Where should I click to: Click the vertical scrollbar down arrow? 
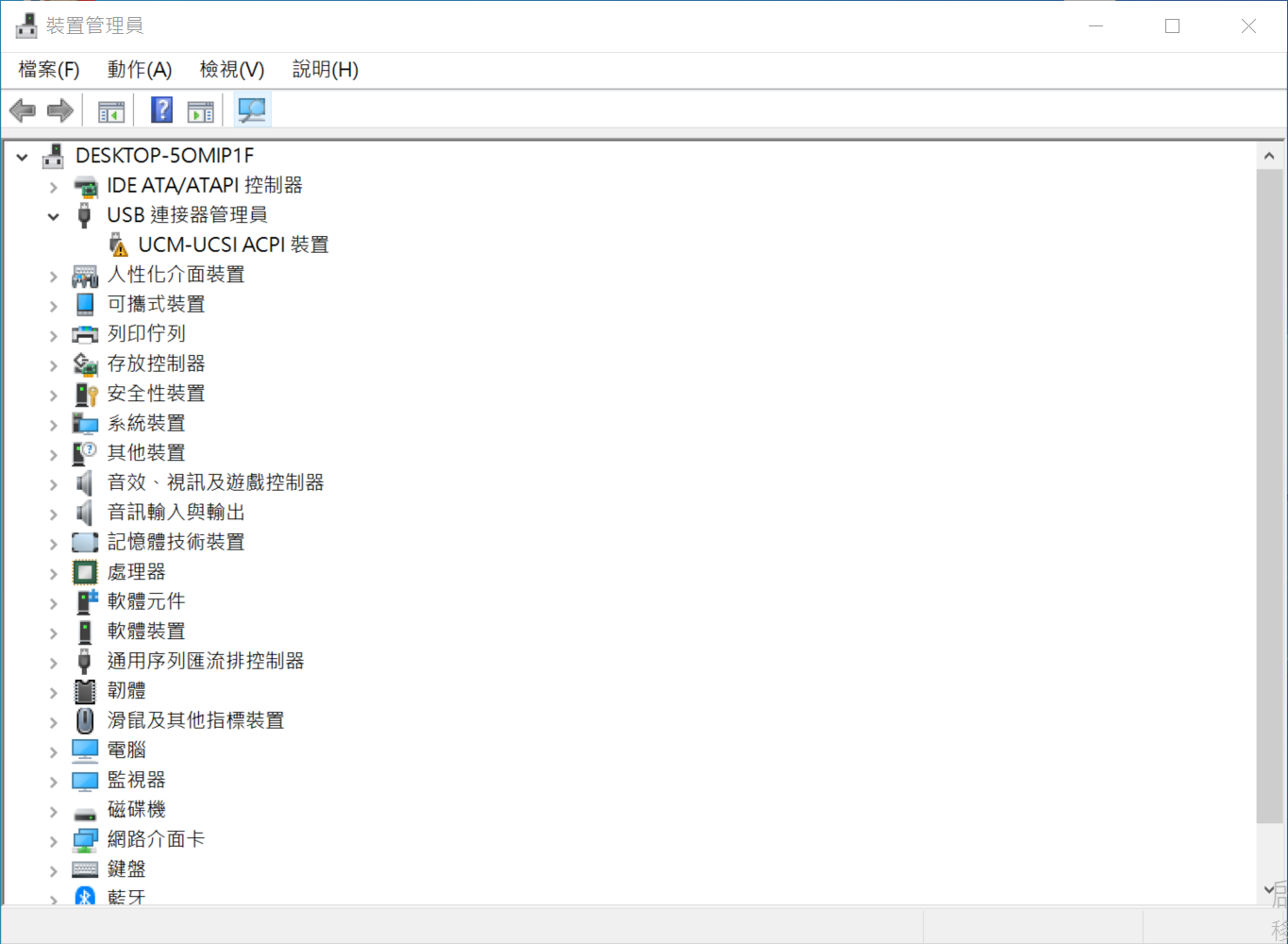tap(1269, 889)
